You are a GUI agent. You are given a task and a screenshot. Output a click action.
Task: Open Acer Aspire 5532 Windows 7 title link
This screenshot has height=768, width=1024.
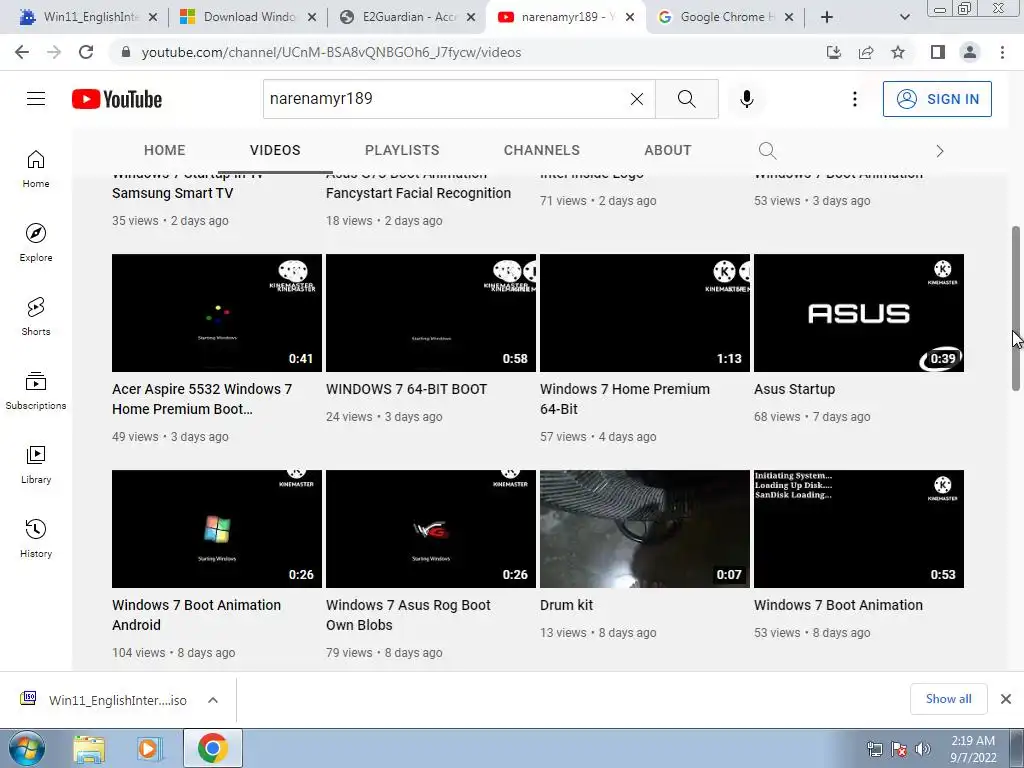(202, 399)
